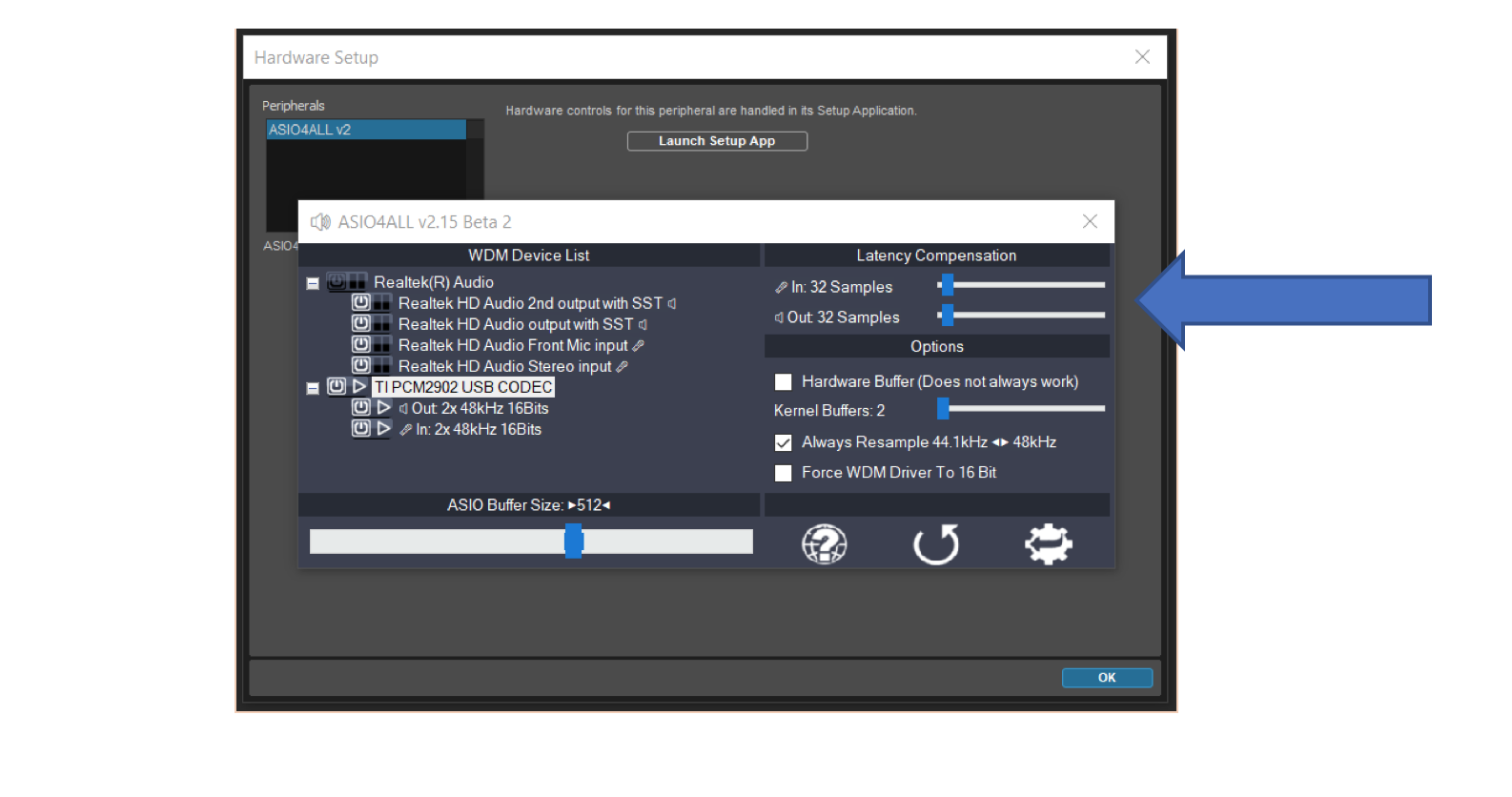Click the output latency compensation slider

tap(1022, 315)
